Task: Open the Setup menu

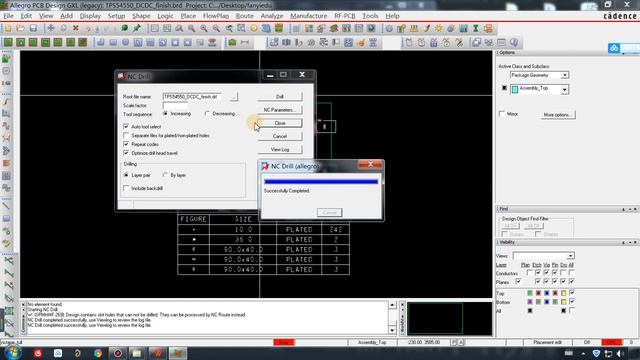Action: (x=116, y=16)
